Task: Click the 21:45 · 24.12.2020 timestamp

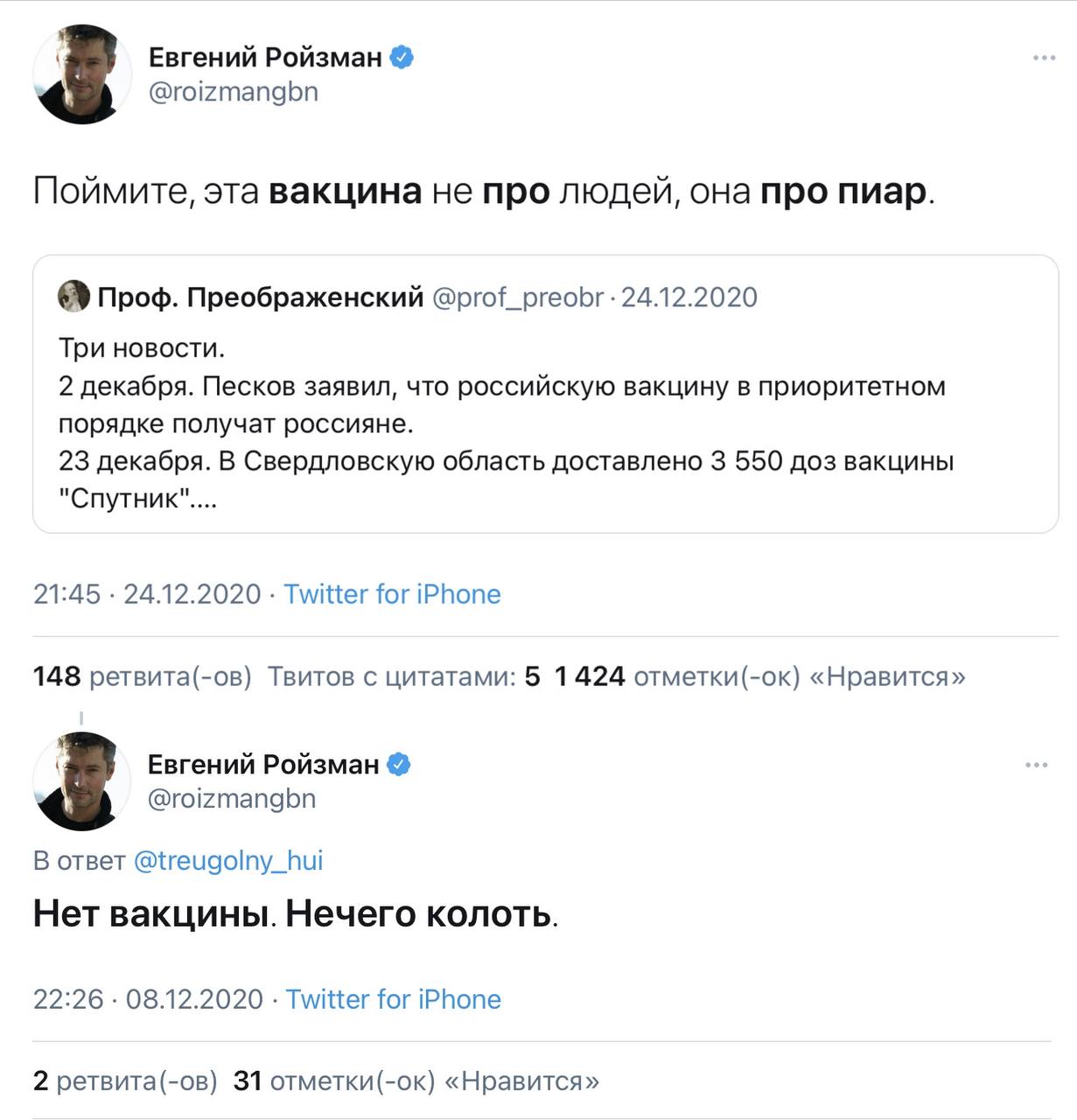Action: tap(147, 594)
